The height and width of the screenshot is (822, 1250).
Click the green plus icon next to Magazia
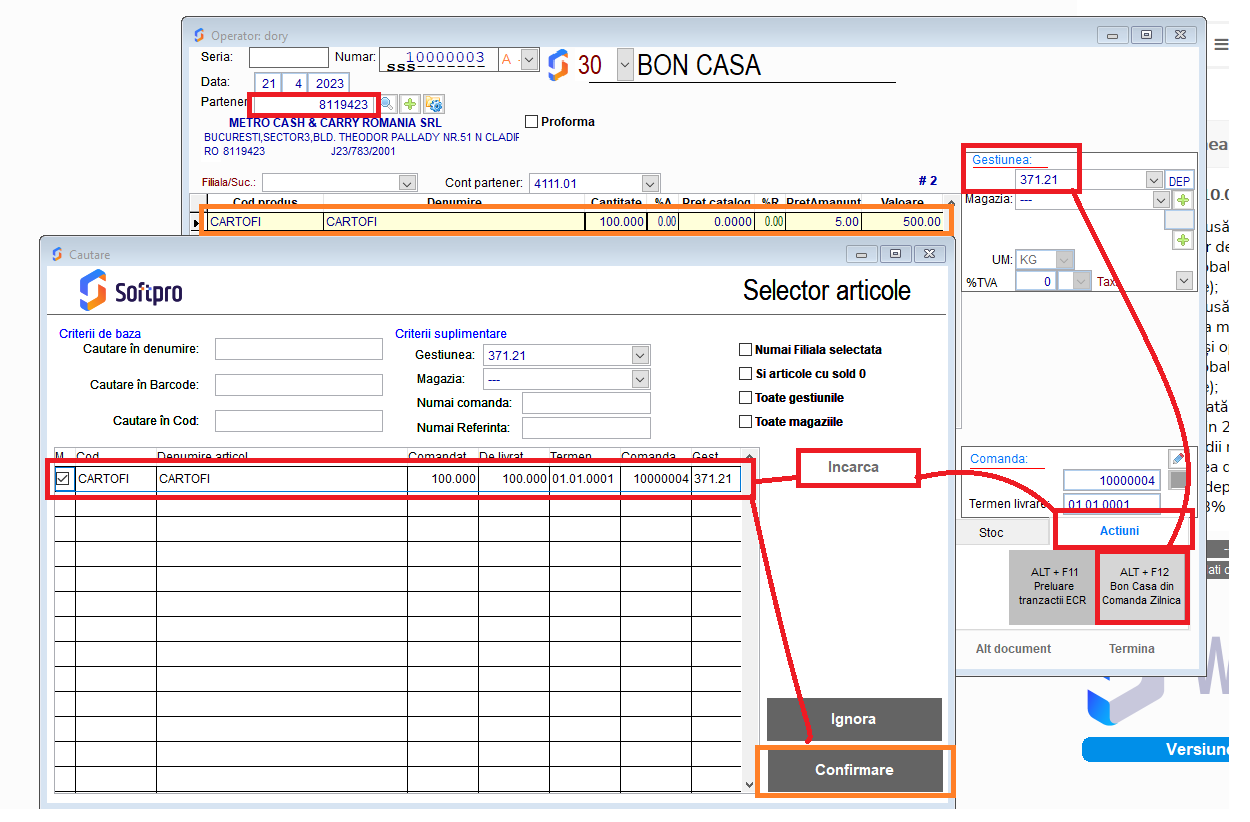1183,200
